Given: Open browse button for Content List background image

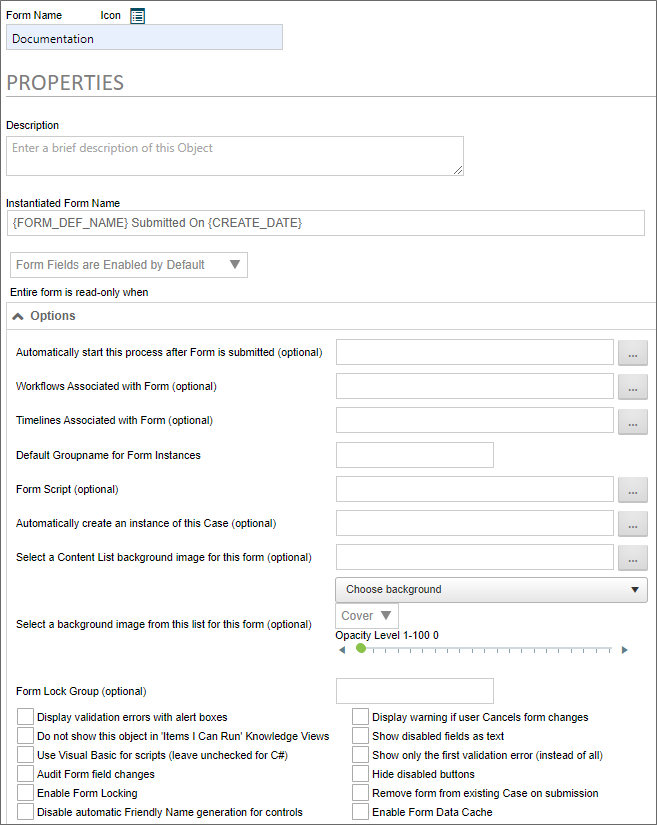Looking at the screenshot, I should click(x=632, y=557).
